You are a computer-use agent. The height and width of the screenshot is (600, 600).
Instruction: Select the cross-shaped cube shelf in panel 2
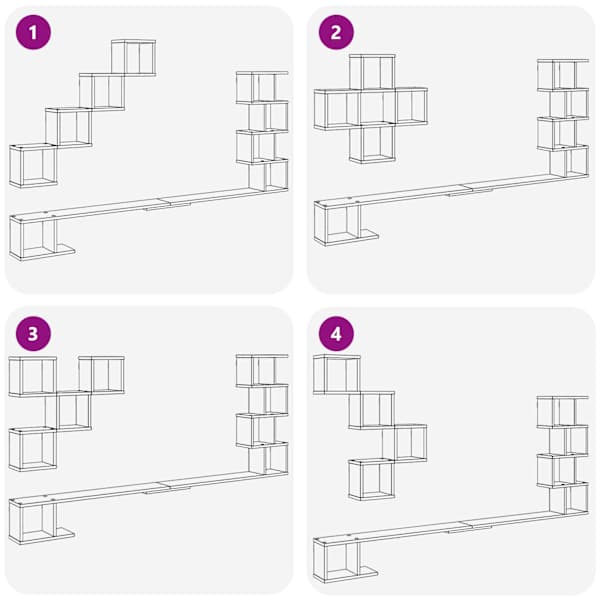(370, 109)
